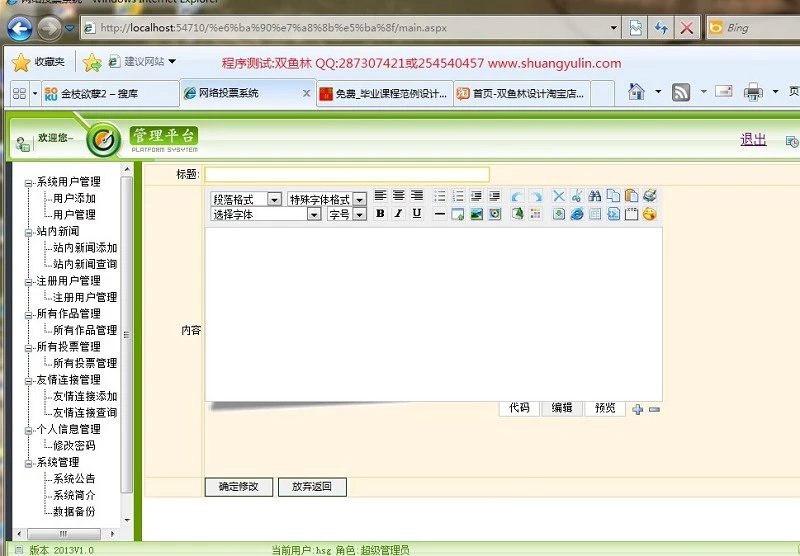Open RSS feeds icon

tap(681, 92)
